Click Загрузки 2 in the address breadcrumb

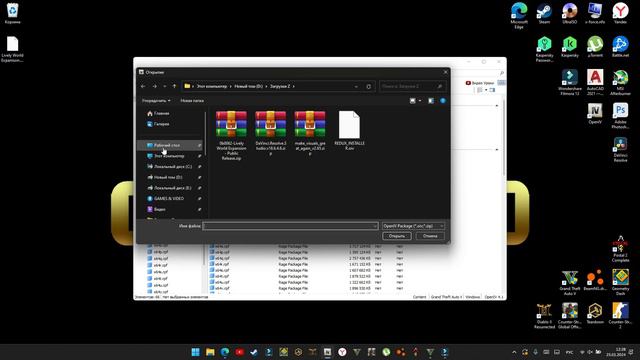pyautogui.click(x=280, y=87)
